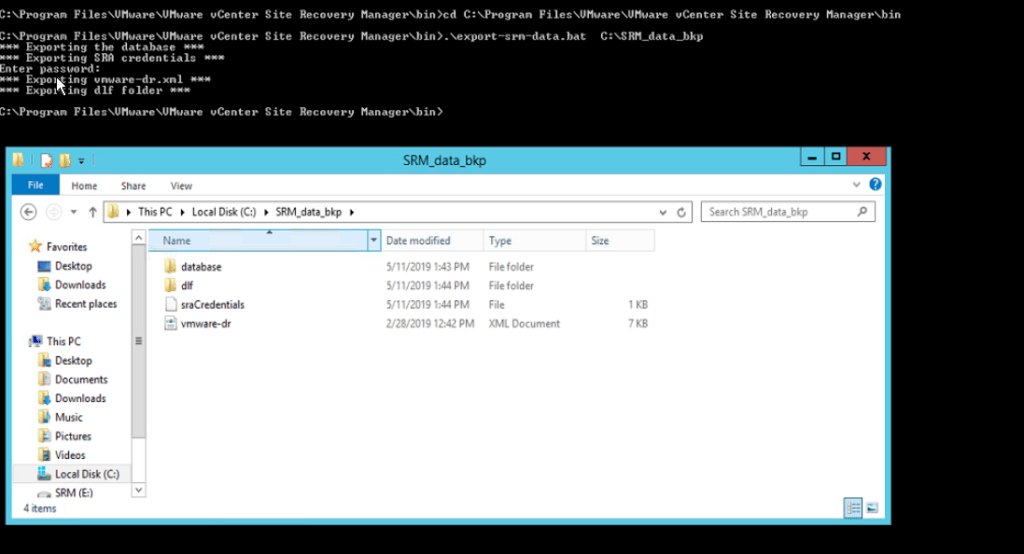Expand the ribbon with the chevron
This screenshot has width=1024, height=554.
click(x=856, y=185)
